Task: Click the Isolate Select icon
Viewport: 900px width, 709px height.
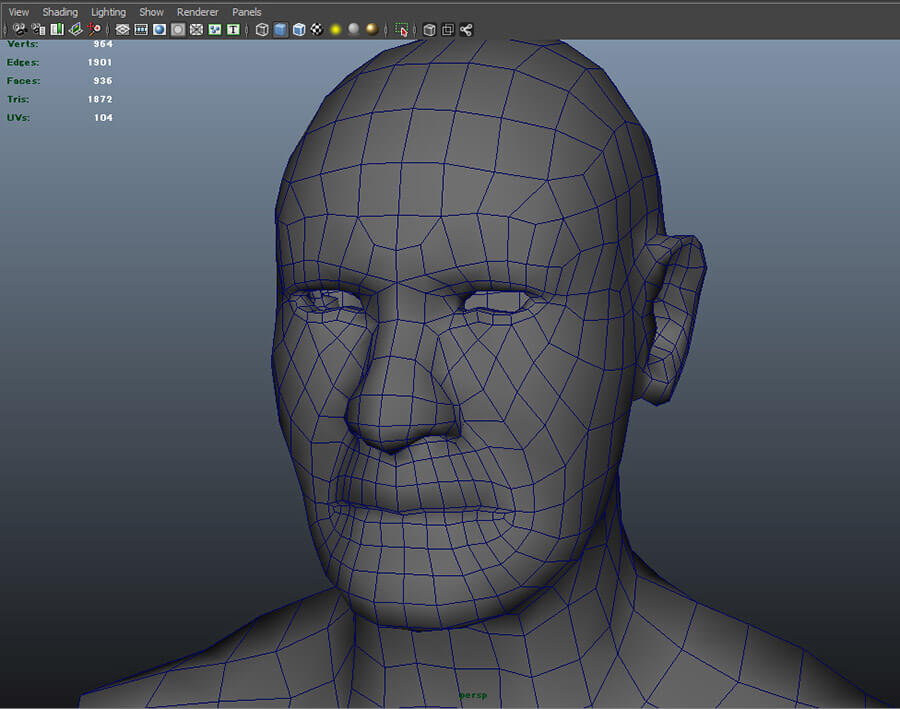Action: [401, 29]
